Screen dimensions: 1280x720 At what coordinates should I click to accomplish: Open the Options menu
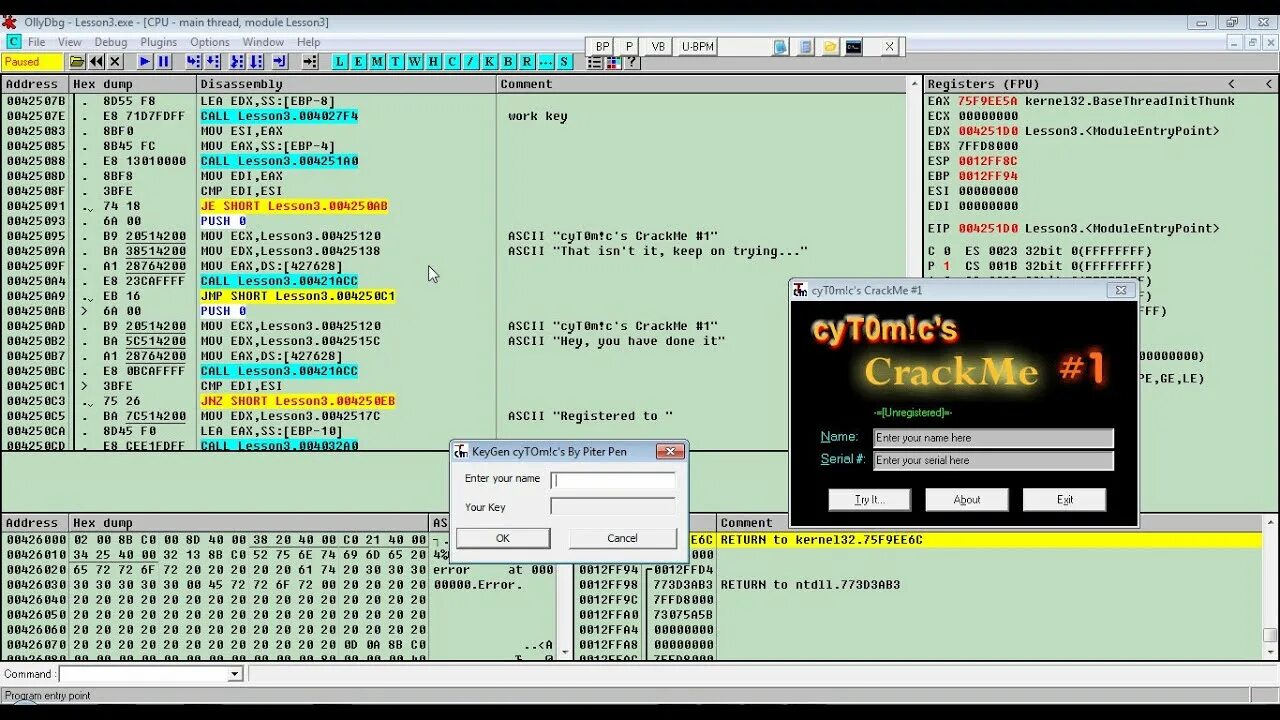click(210, 42)
